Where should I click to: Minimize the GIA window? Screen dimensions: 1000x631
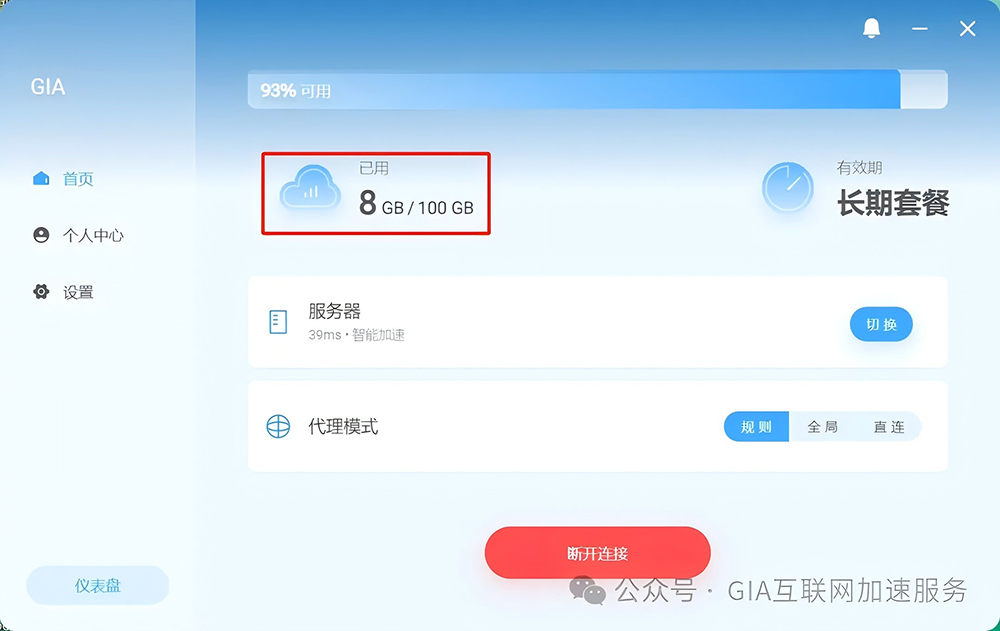tap(919, 29)
